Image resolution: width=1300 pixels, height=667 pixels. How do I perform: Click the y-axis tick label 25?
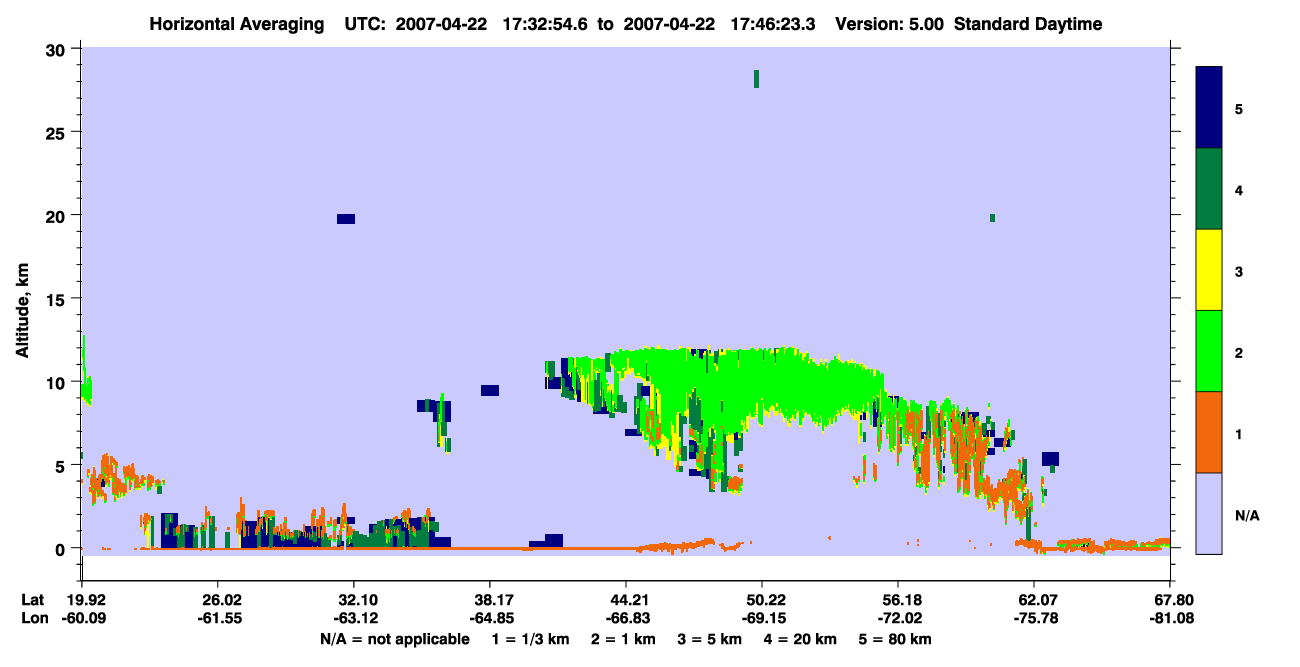(x=58, y=132)
